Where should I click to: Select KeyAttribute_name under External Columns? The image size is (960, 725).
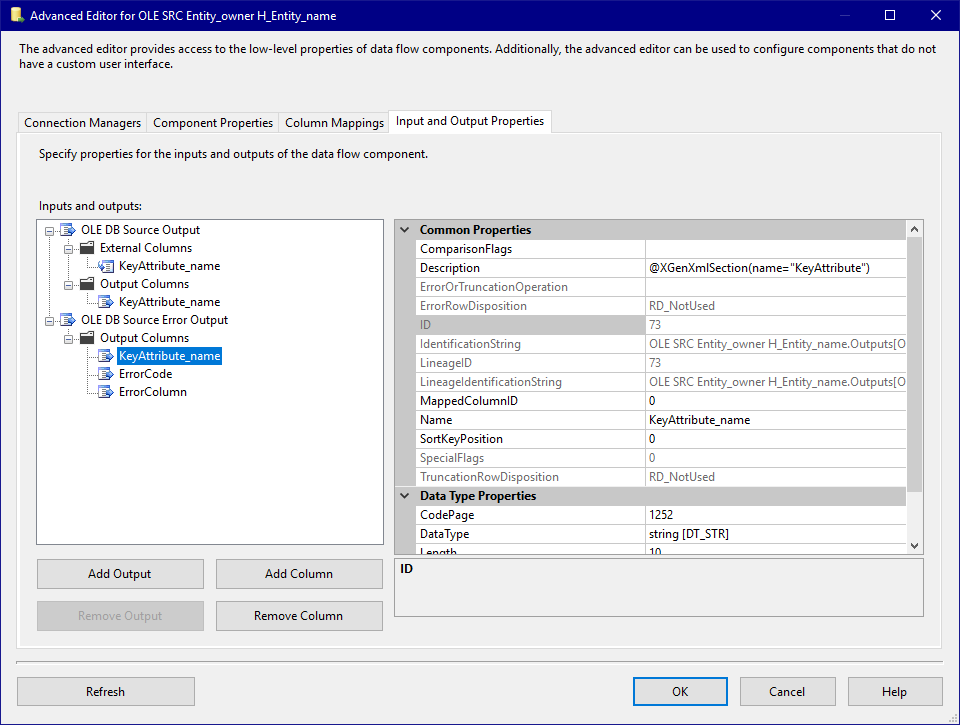coord(170,266)
